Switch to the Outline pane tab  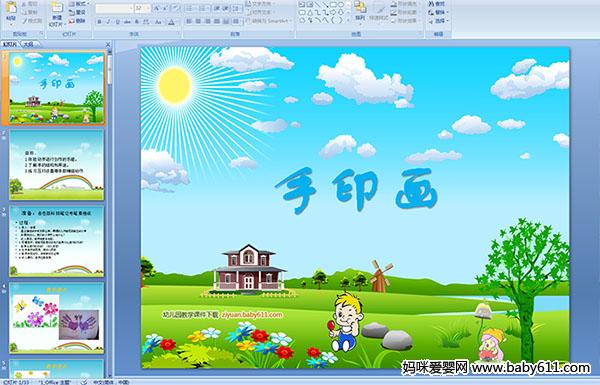(29, 44)
